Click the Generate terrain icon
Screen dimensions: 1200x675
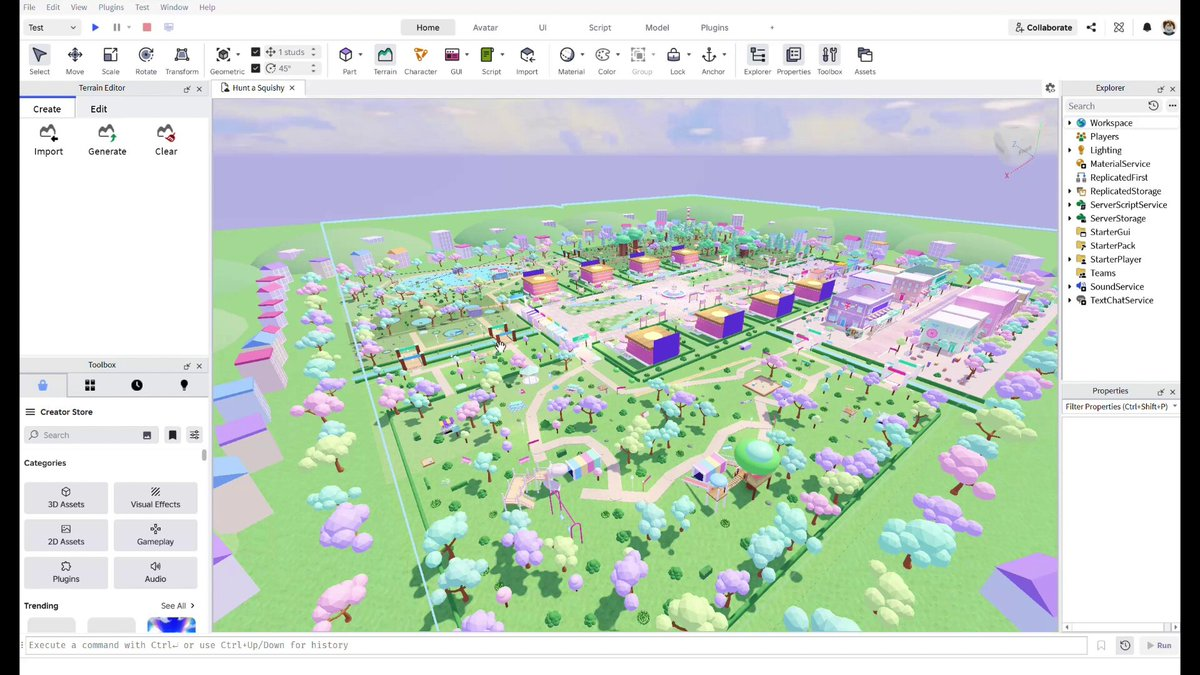(107, 139)
